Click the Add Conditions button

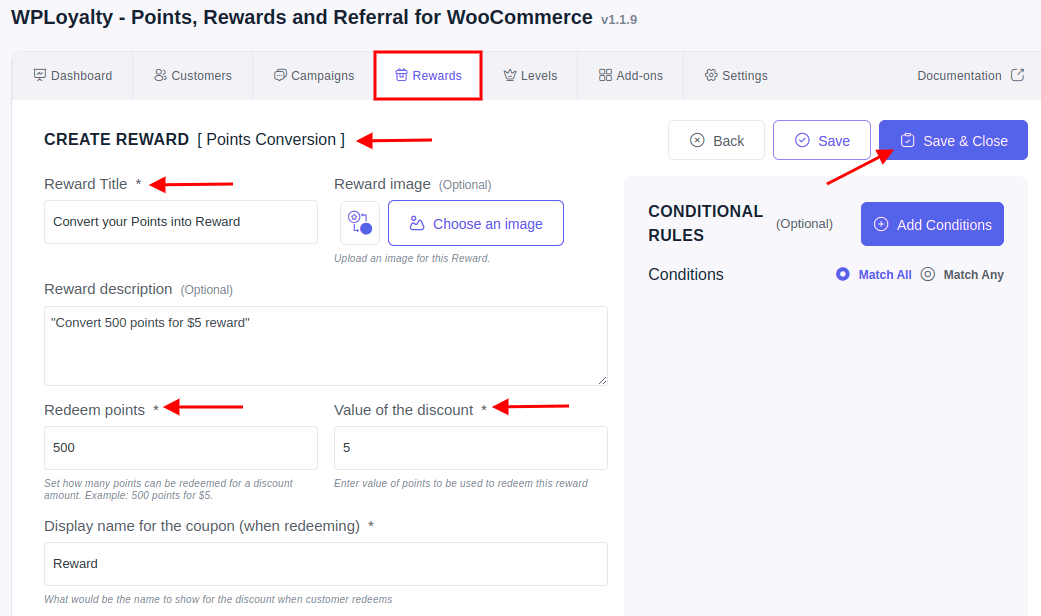[932, 224]
